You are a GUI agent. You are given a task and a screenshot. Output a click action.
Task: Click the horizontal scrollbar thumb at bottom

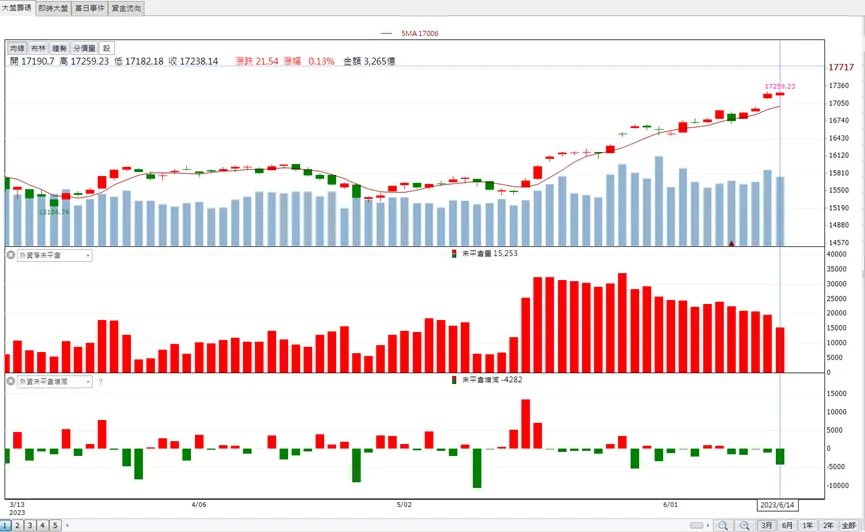click(x=697, y=525)
